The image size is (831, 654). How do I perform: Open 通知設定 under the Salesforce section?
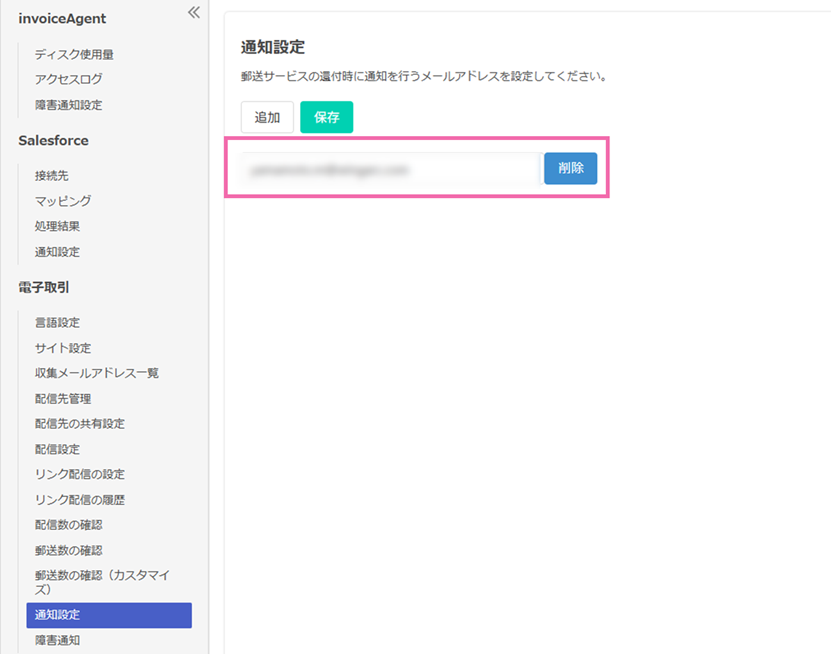point(57,252)
